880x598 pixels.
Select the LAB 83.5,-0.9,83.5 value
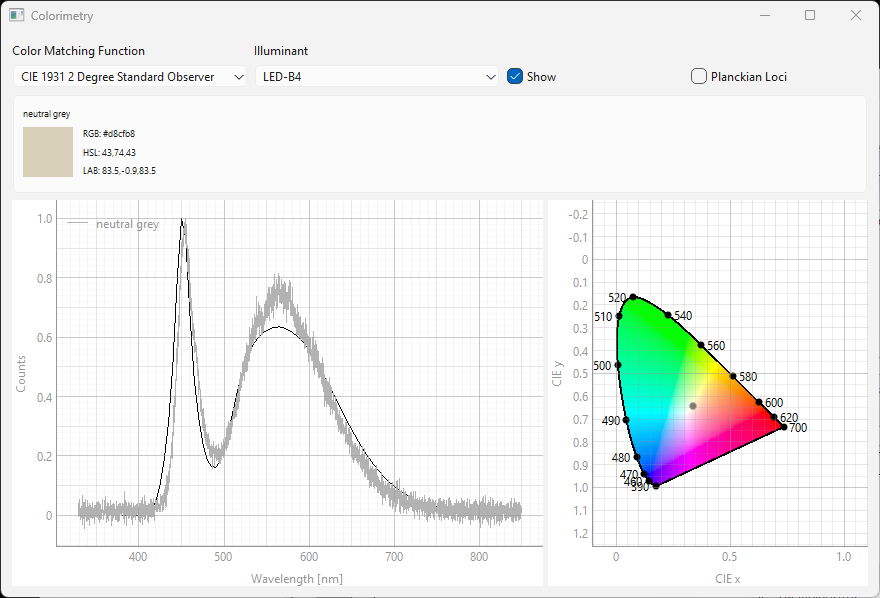pyautogui.click(x=119, y=171)
